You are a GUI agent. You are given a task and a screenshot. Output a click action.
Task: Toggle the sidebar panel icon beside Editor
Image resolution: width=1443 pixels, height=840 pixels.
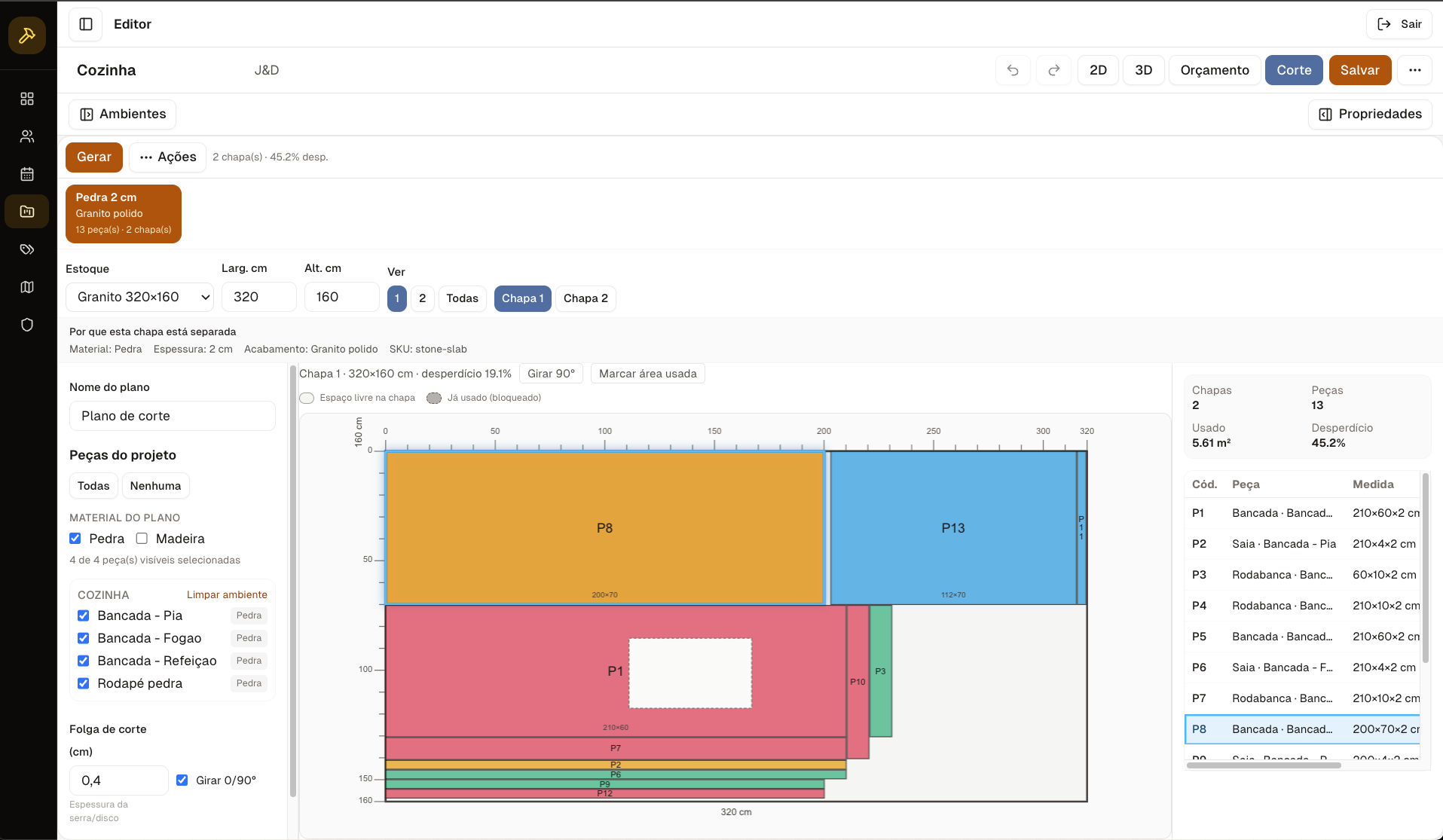coord(86,24)
